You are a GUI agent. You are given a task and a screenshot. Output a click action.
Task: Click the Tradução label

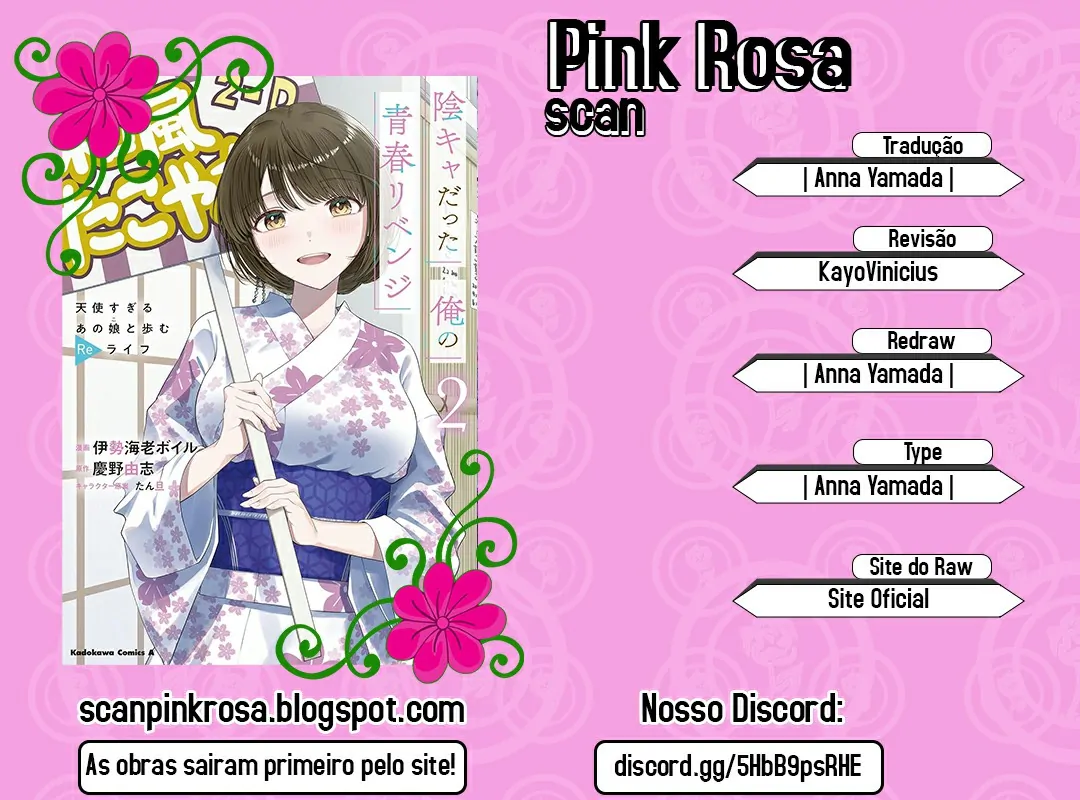coord(922,145)
